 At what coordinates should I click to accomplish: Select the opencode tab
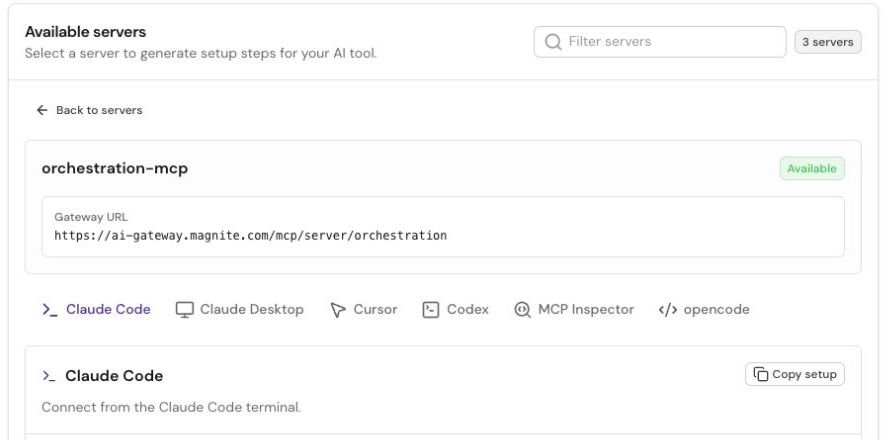point(704,310)
